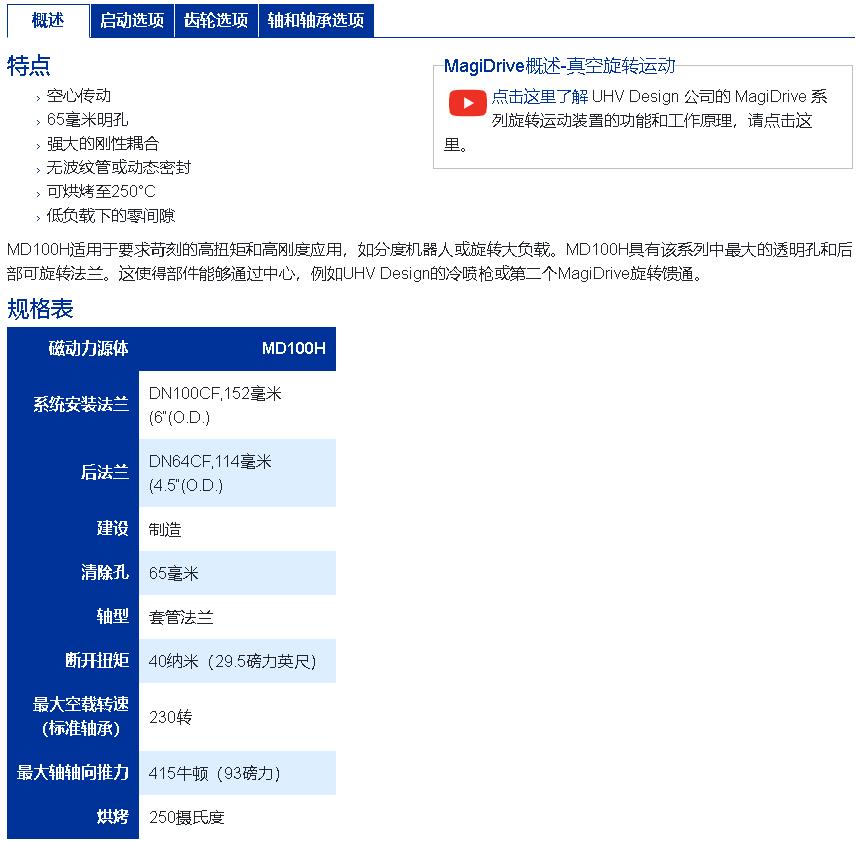Click the 230转 value cell
The height and width of the screenshot is (841, 859).
tap(237, 717)
